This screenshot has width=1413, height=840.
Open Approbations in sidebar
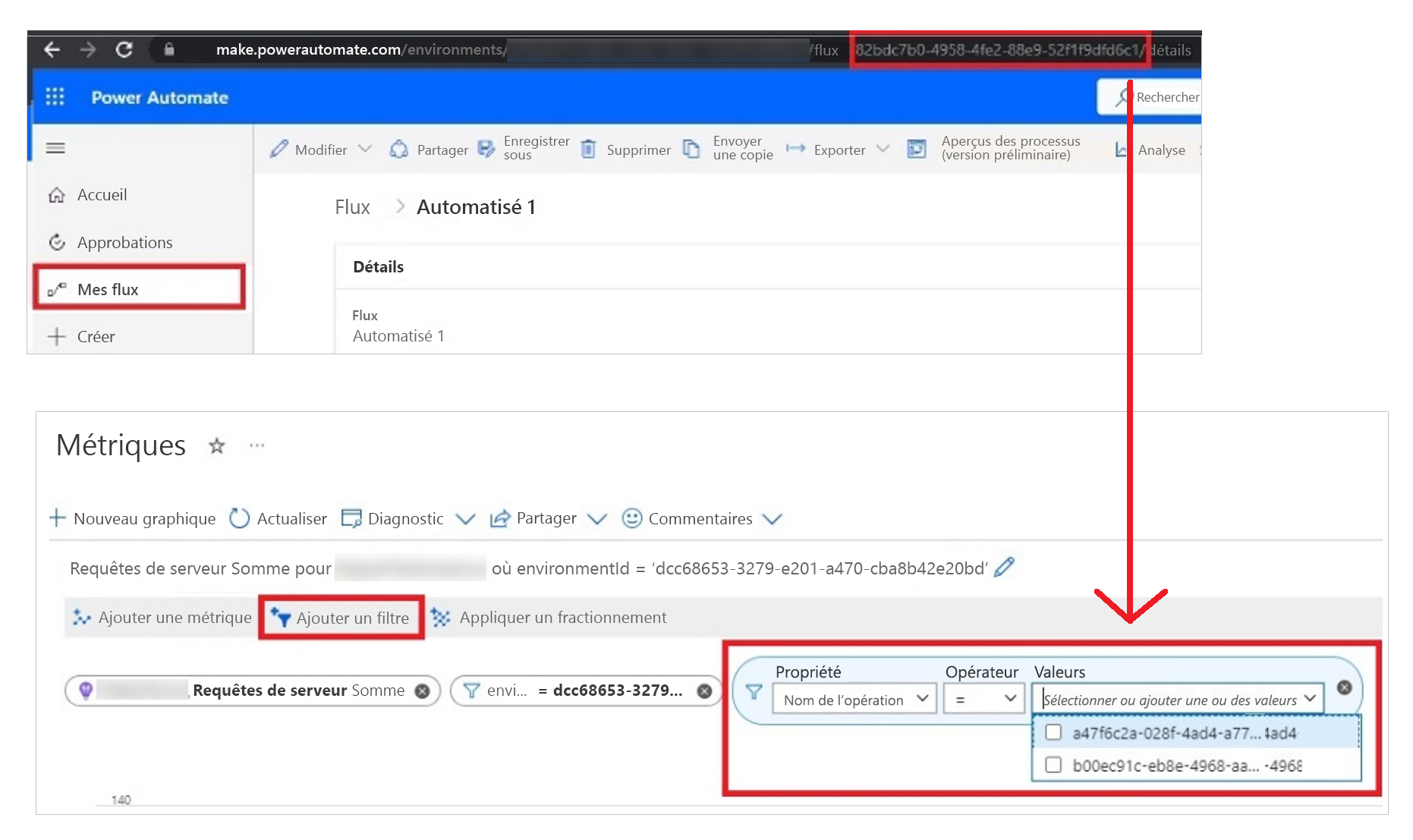124,243
